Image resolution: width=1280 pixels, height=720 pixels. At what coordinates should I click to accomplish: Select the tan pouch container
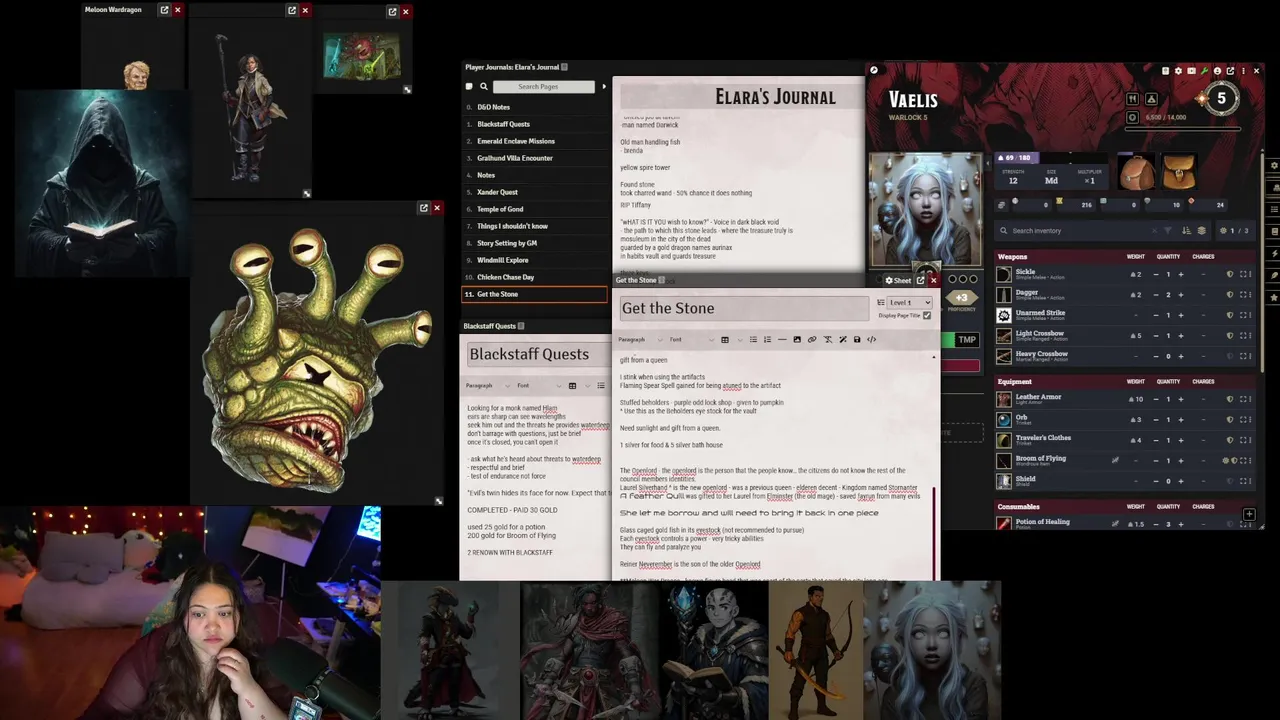click(1179, 172)
